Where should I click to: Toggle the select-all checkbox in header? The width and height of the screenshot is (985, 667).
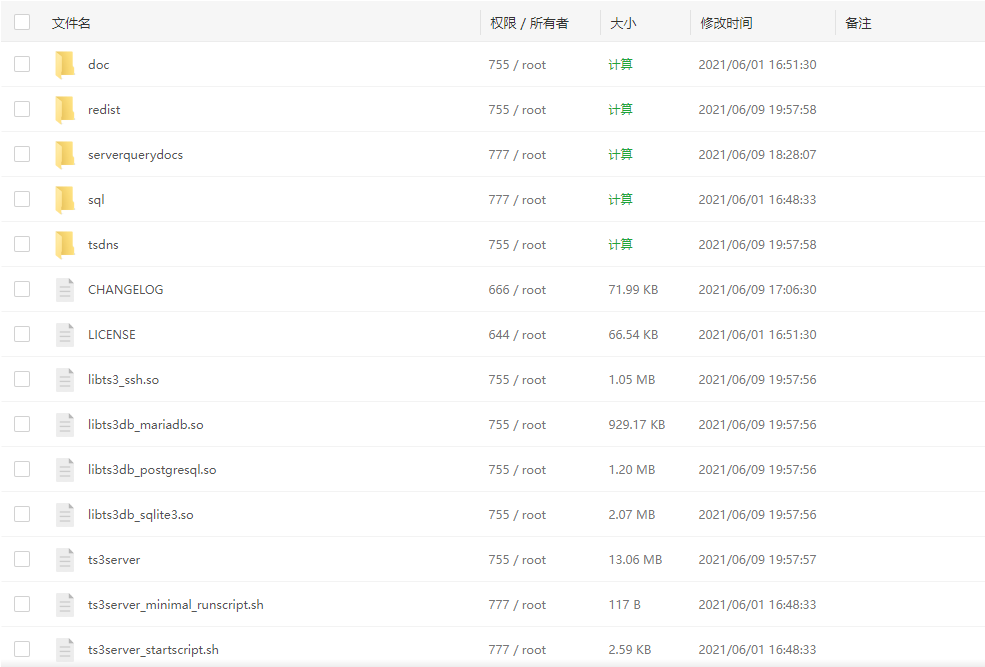(22, 22)
